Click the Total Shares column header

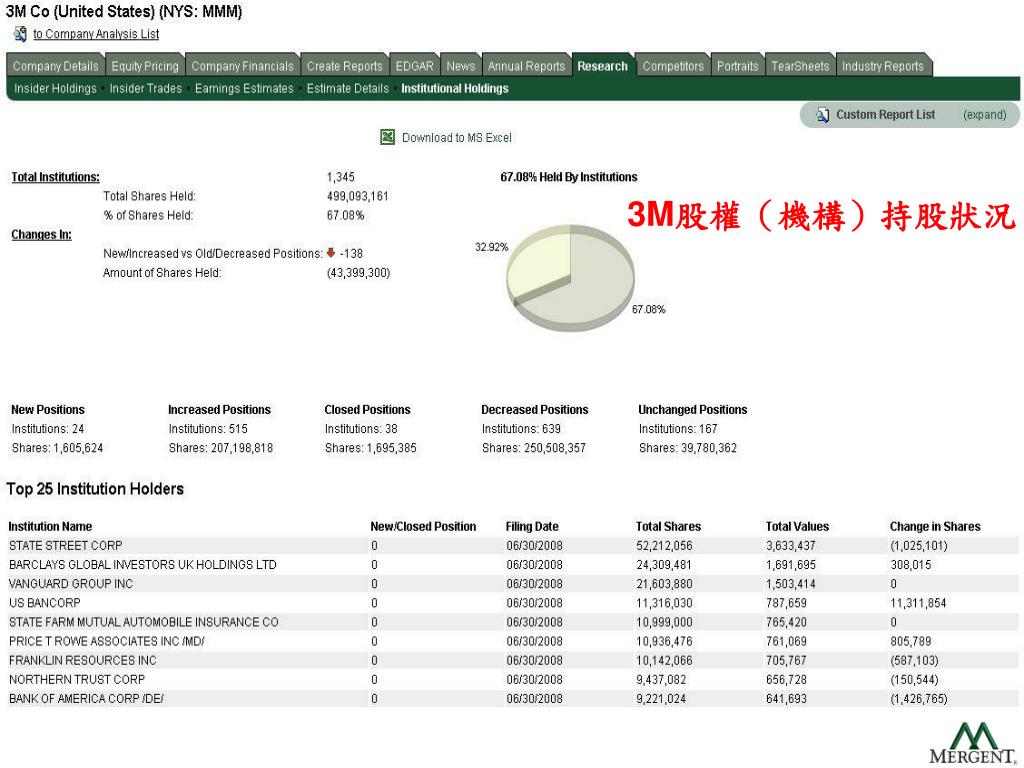[668, 526]
